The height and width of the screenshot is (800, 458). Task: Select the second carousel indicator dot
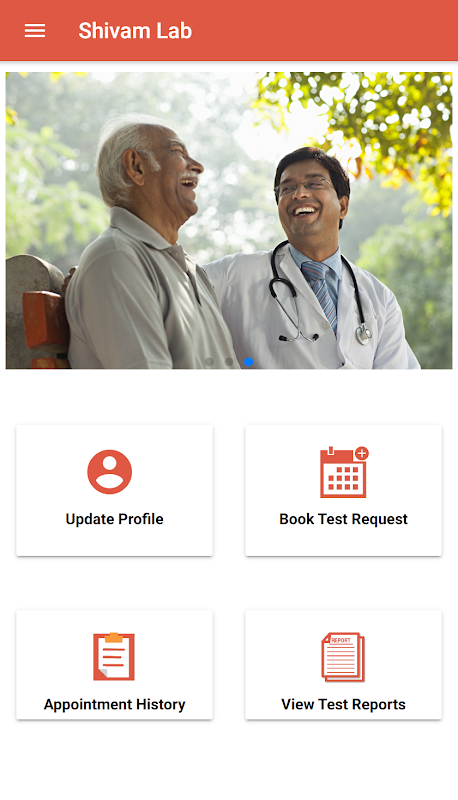click(x=229, y=362)
